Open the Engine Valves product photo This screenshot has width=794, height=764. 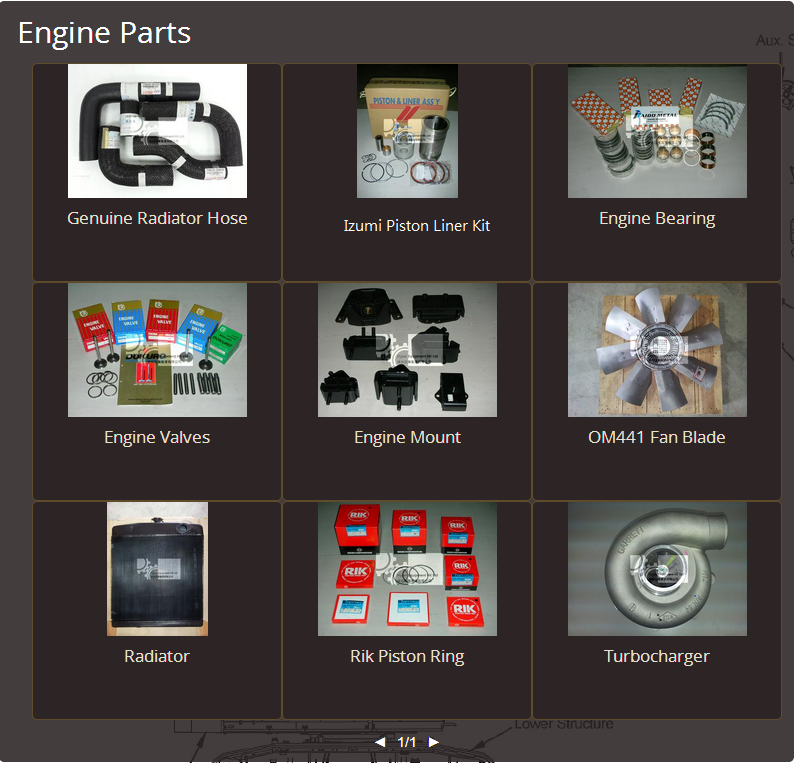pyautogui.click(x=157, y=350)
